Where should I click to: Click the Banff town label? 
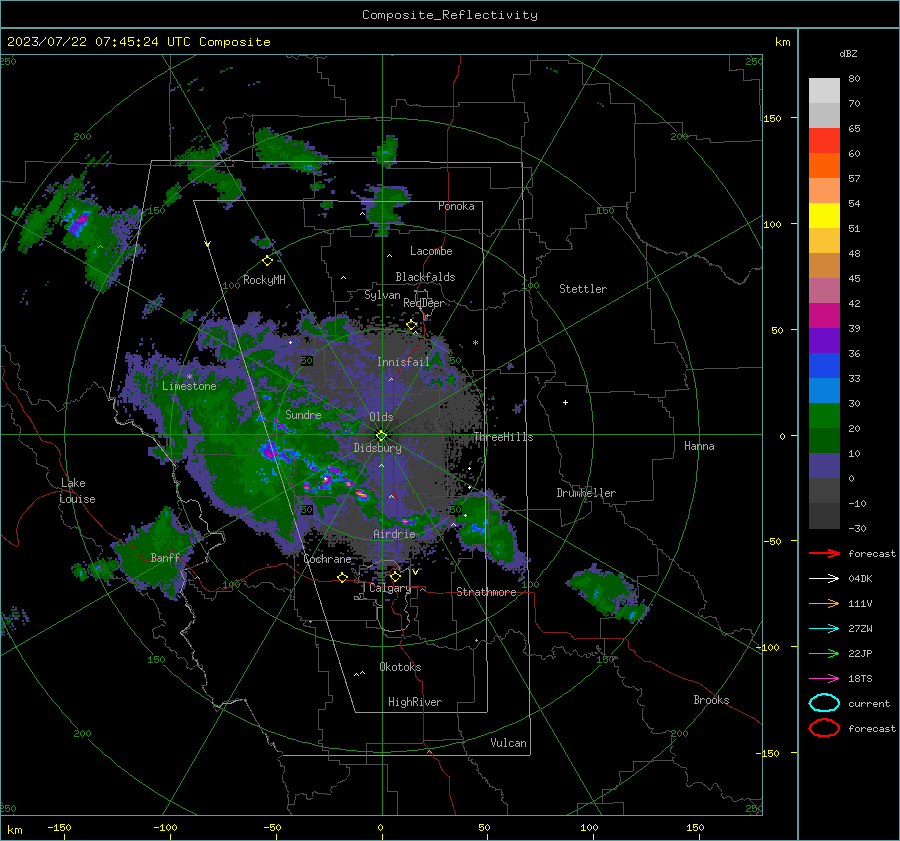point(165,557)
